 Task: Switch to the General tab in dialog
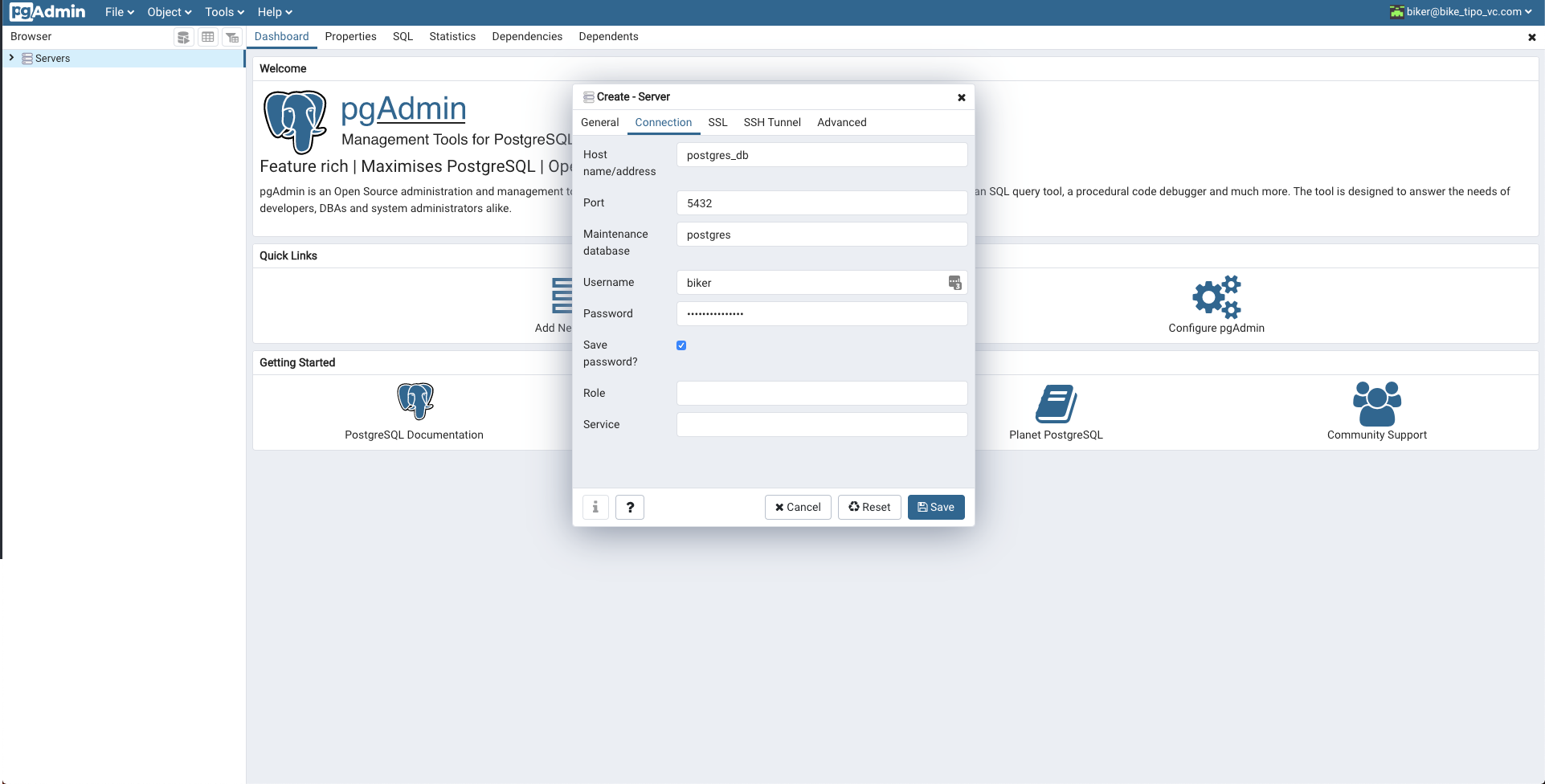[600, 122]
